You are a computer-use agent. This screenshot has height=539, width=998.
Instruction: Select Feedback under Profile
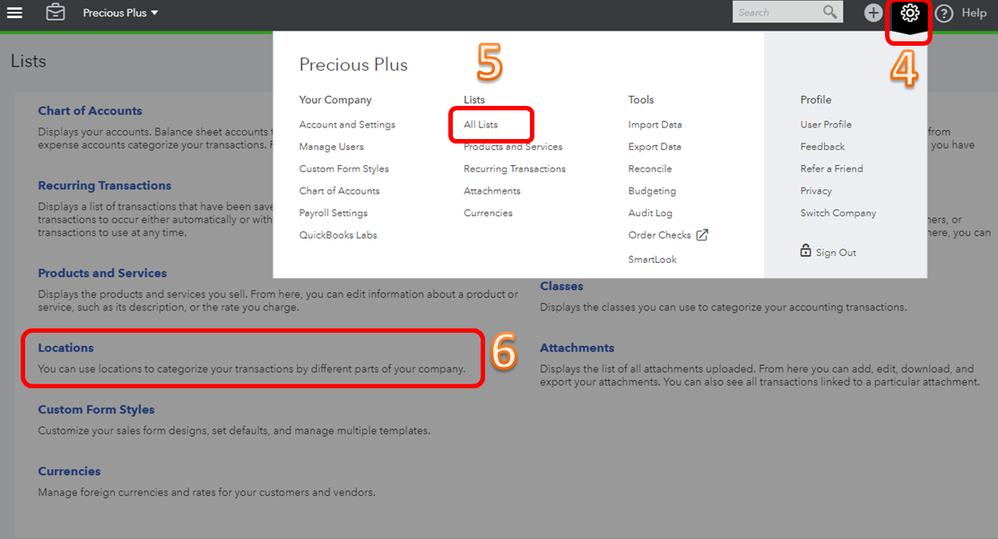(822, 146)
